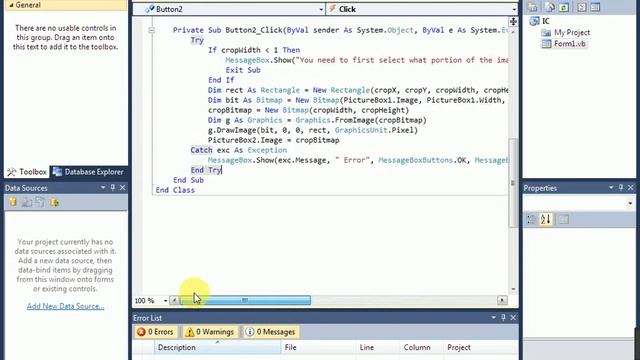This screenshot has height=360, width=640.
Task: Pin the Error List panel
Action: point(503,318)
